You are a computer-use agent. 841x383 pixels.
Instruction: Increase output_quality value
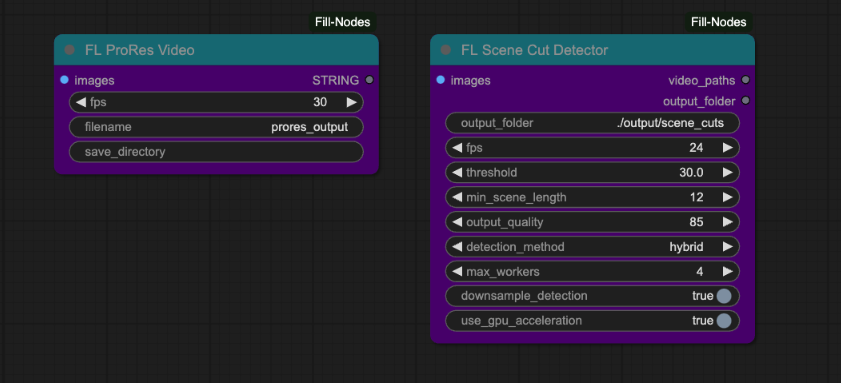[x=727, y=222]
